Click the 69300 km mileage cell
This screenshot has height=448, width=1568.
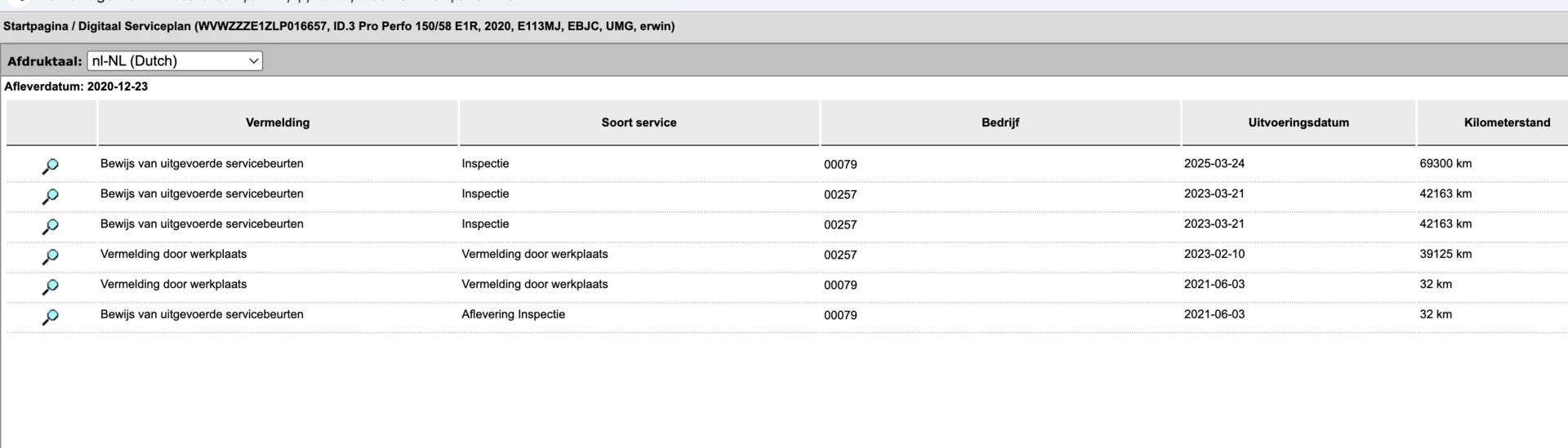[1445, 163]
